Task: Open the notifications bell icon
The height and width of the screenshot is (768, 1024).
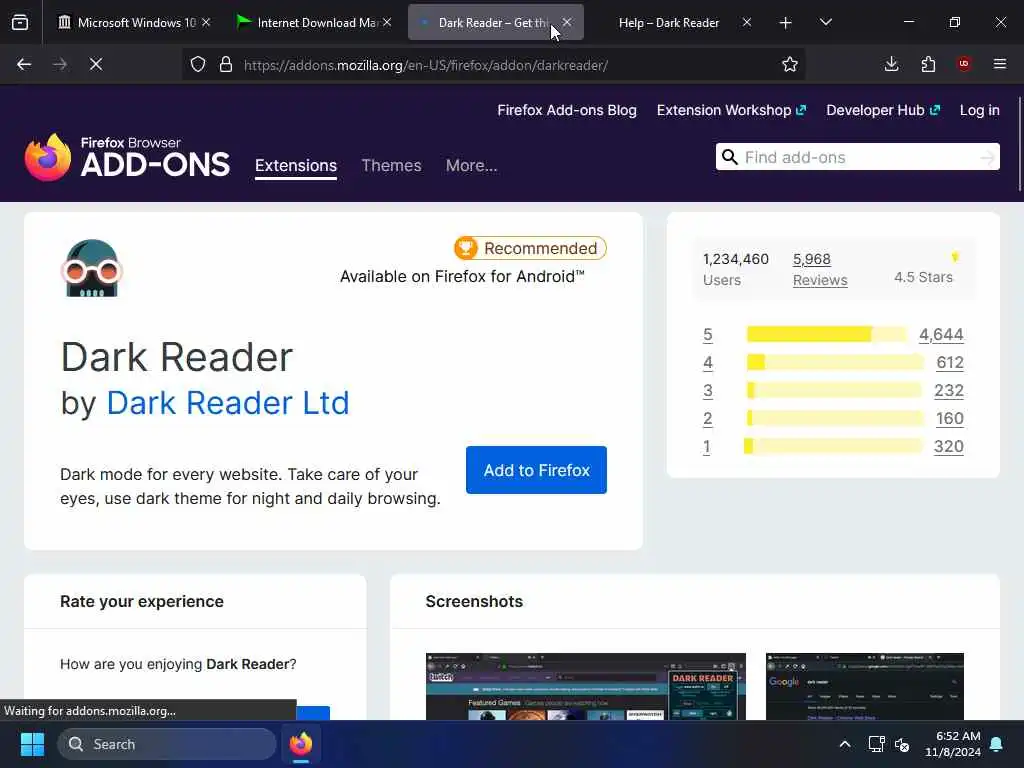Action: click(x=997, y=744)
